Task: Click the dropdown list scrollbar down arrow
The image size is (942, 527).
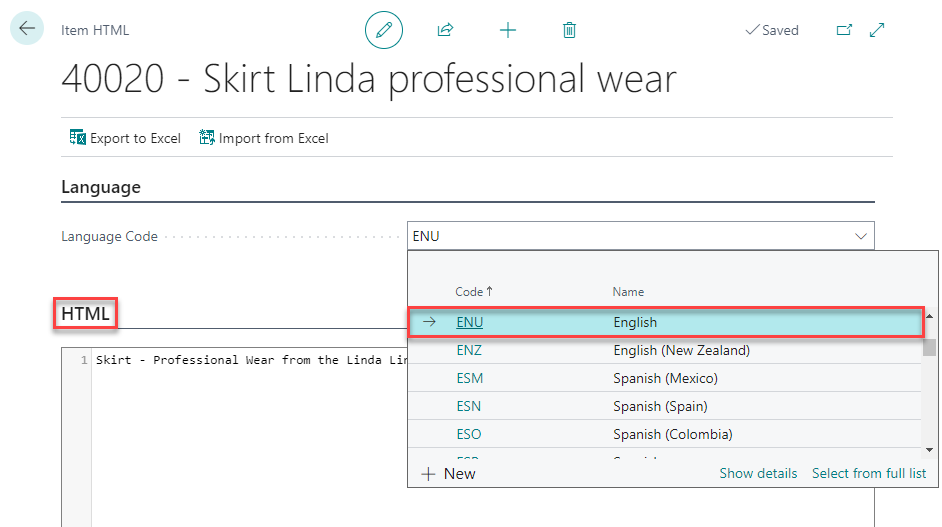Action: point(930,449)
